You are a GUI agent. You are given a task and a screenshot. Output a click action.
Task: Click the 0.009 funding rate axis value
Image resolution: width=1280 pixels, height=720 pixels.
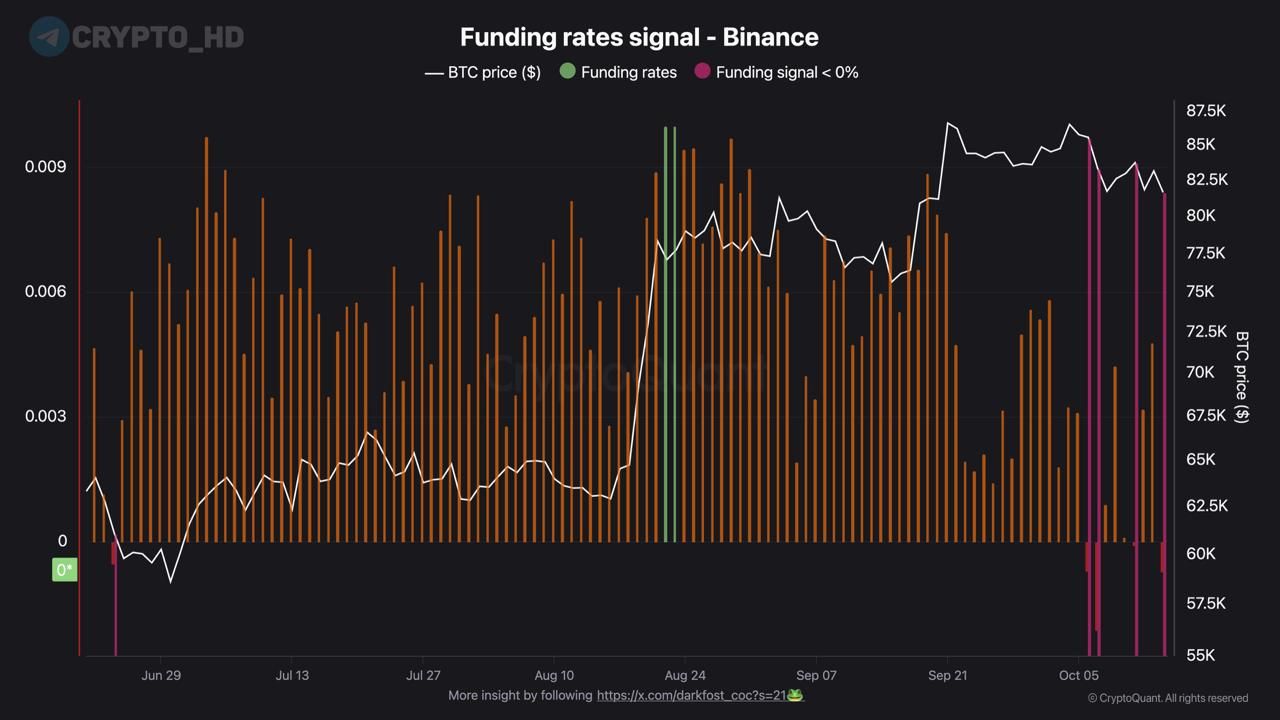(46, 166)
